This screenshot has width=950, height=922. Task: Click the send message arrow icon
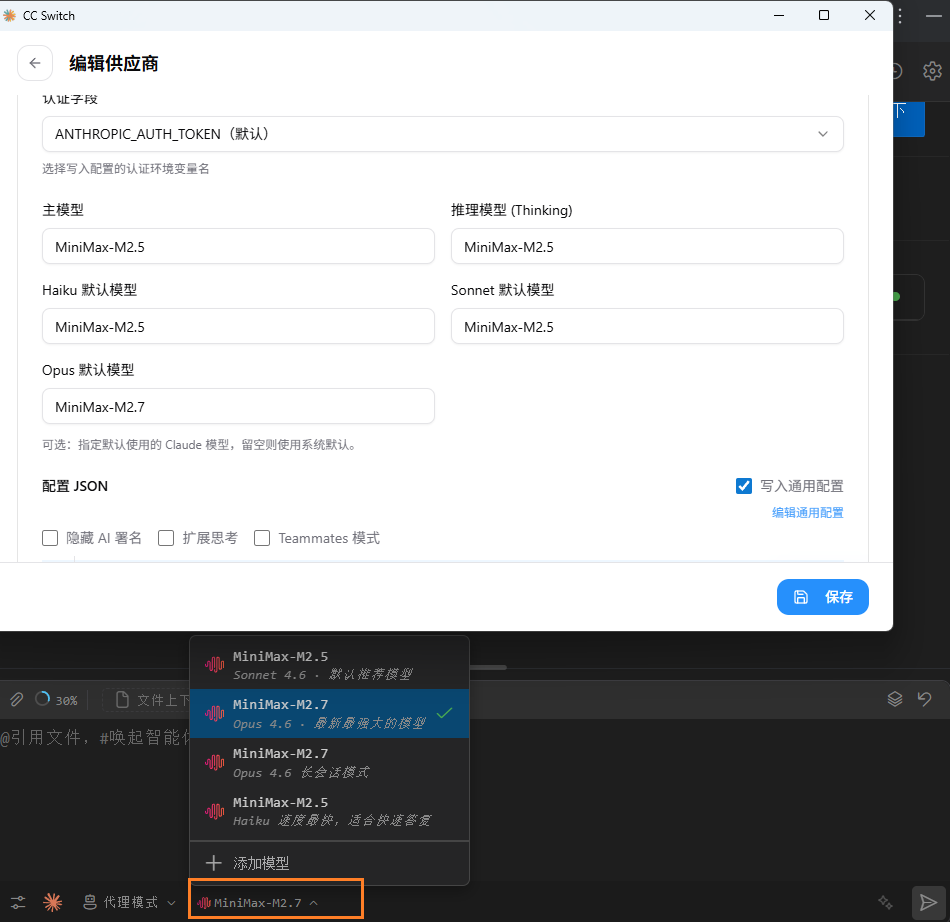pos(928,901)
